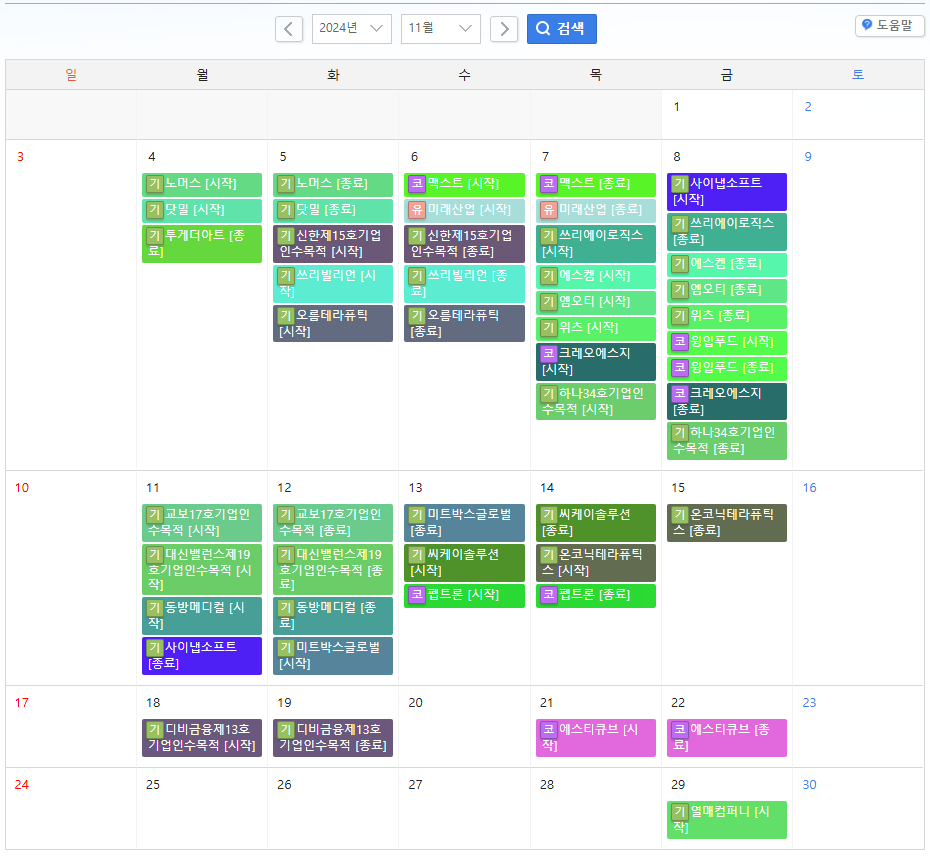Open the 쓰리빌리언 [시작] event

[x=333, y=284]
